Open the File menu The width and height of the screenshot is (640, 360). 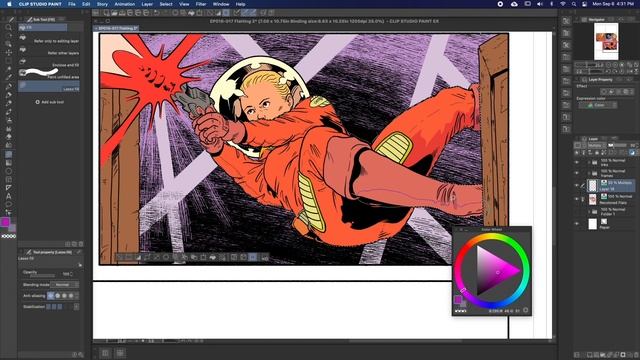[x=72, y=4]
